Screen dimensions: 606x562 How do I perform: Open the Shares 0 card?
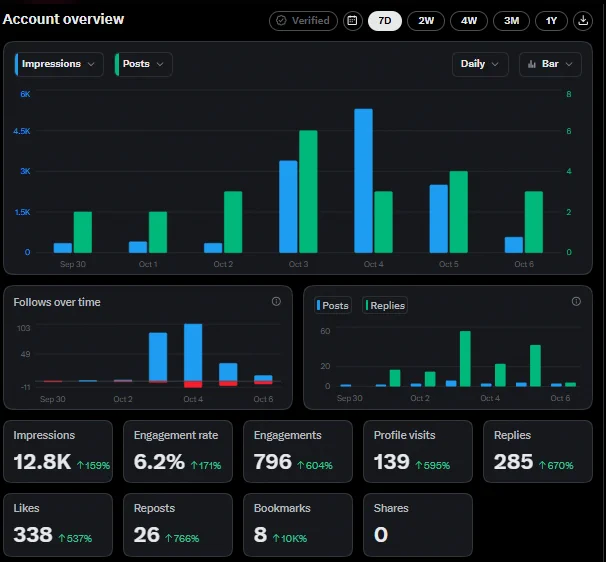418,525
